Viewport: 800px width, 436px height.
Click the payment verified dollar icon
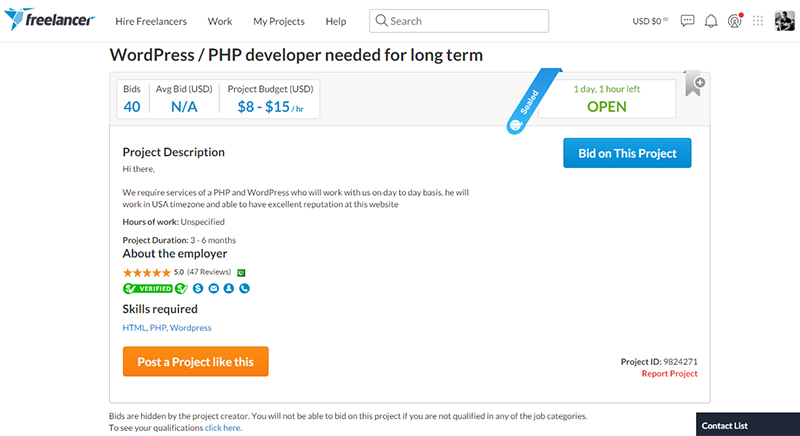[x=197, y=289]
